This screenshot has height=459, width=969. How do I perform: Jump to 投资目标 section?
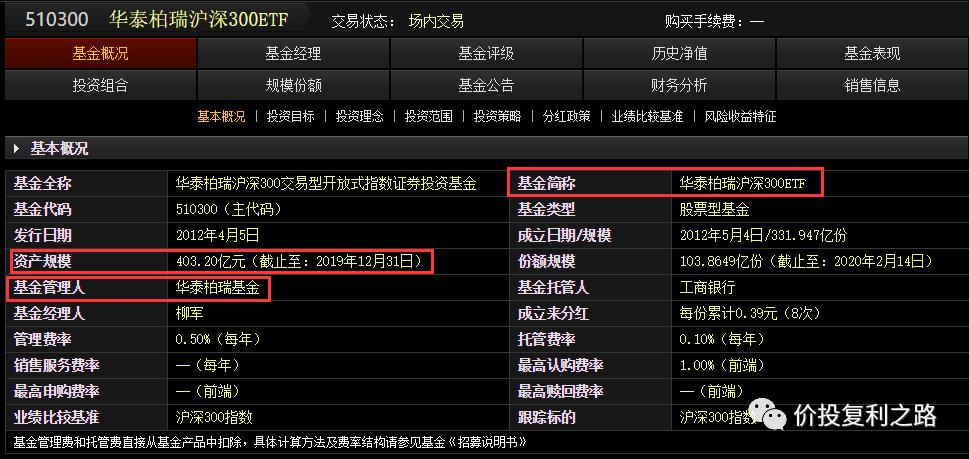[290, 116]
